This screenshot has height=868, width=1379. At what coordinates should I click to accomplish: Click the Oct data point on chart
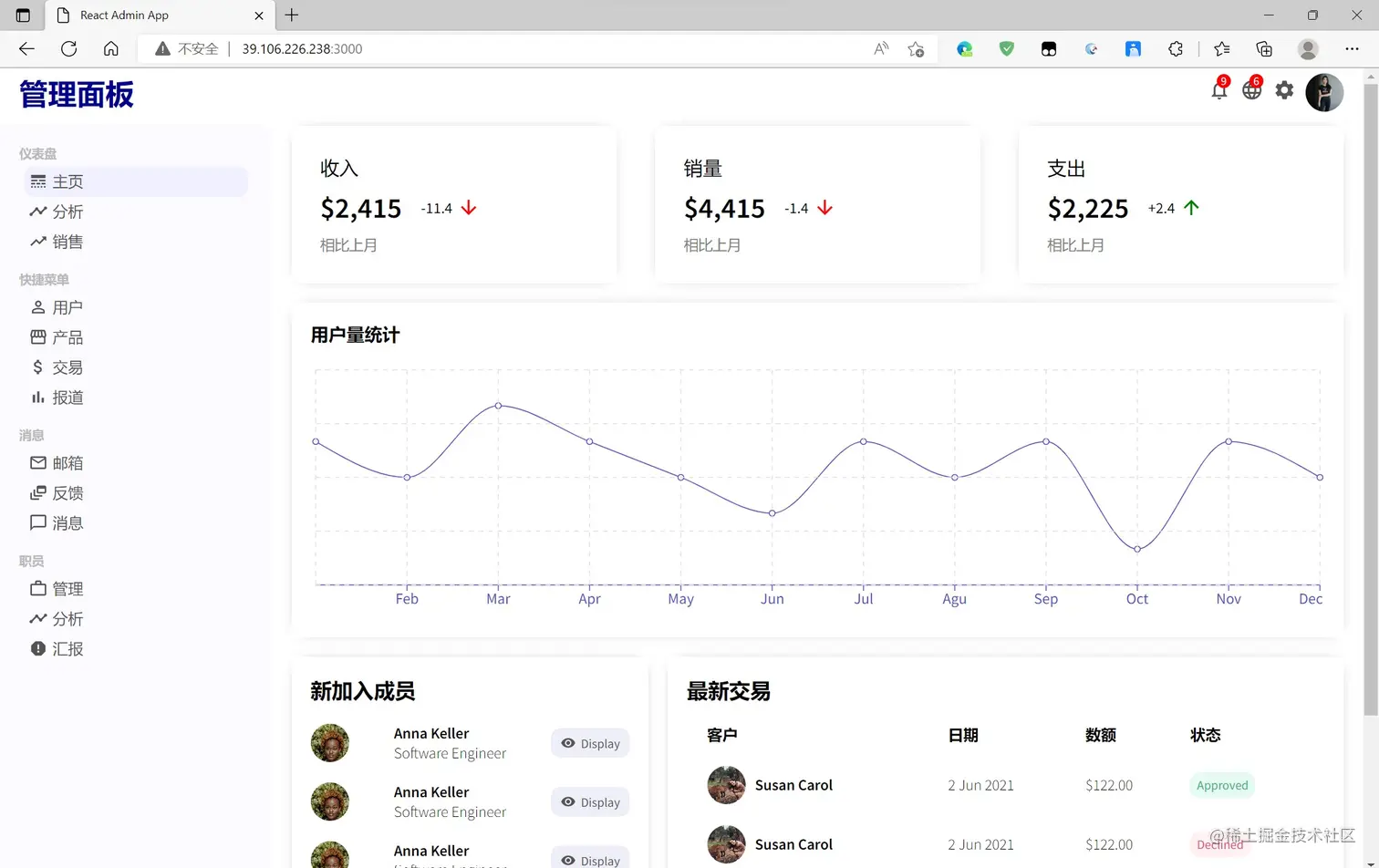click(x=1137, y=549)
